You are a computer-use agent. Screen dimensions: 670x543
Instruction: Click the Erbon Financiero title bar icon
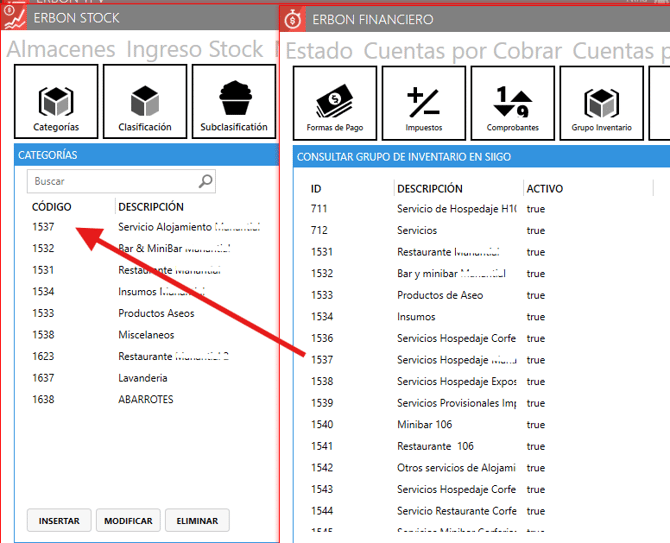292,19
